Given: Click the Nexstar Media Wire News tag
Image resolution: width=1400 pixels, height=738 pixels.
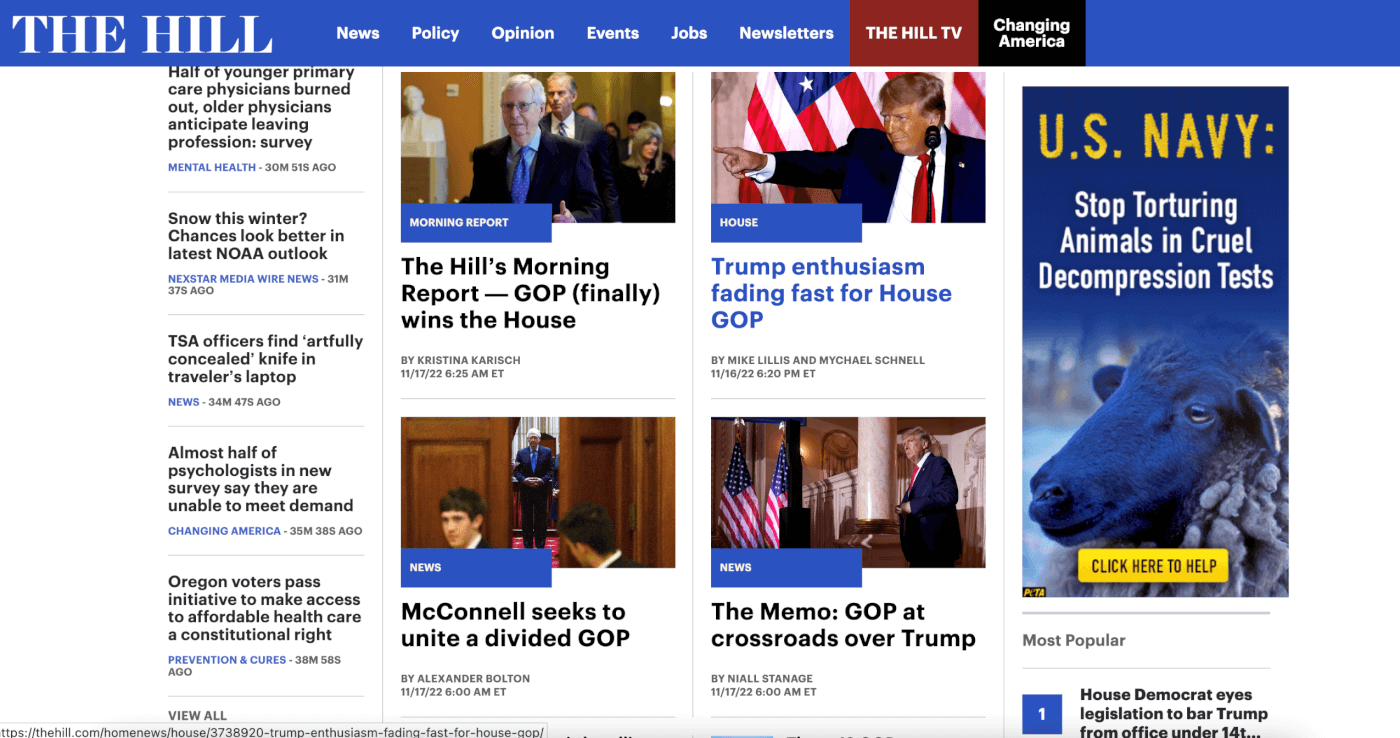Looking at the screenshot, I should (243, 279).
